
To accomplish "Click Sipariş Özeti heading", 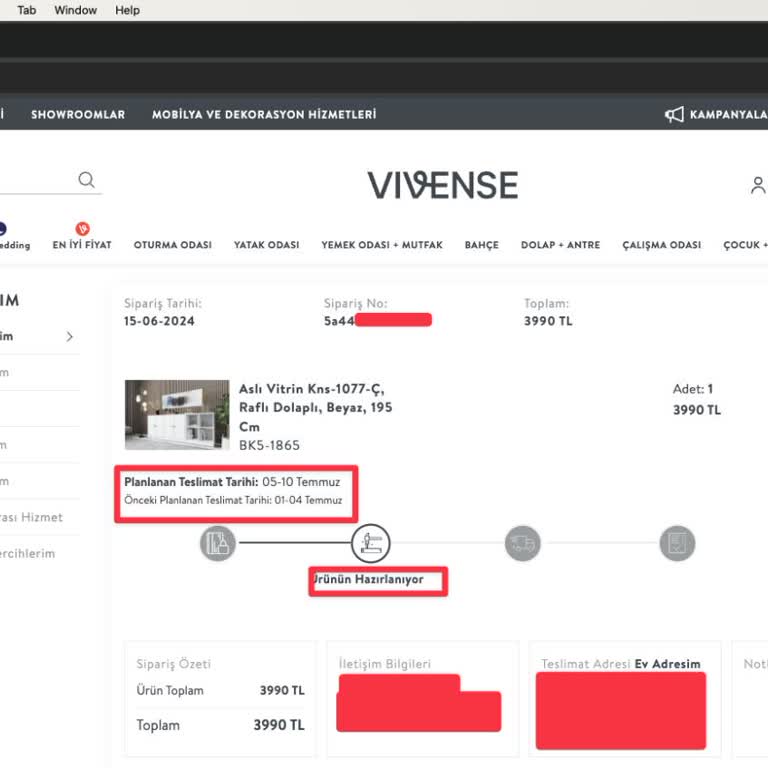I will pos(173,664).
